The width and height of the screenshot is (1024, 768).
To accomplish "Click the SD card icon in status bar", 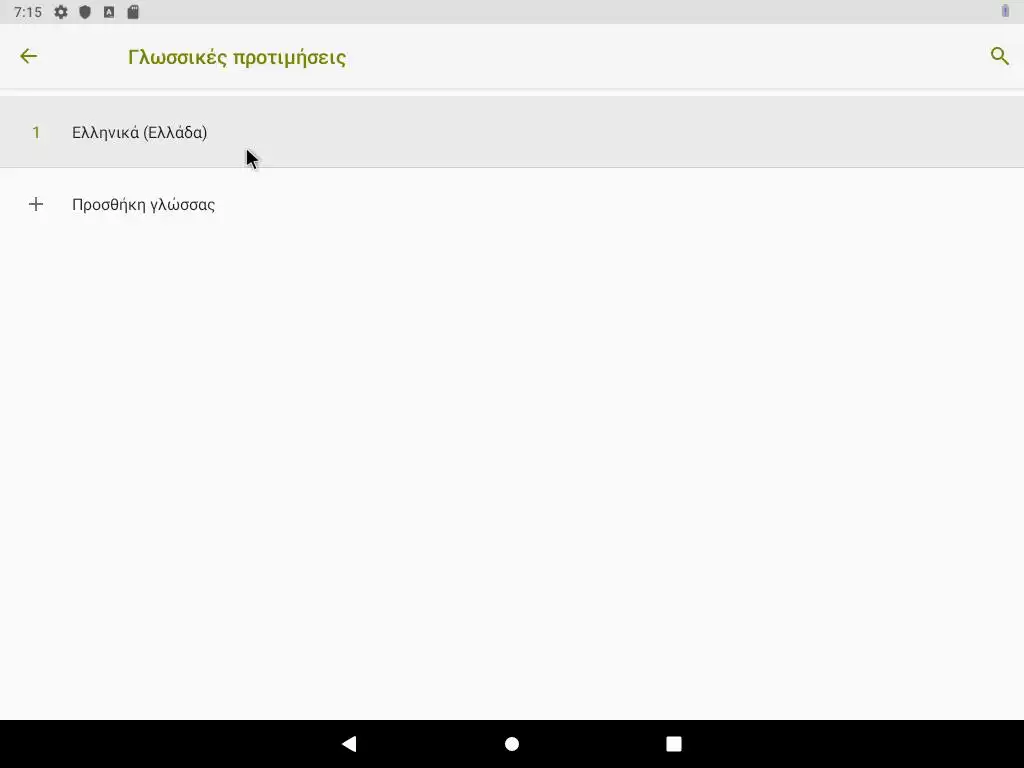I will tap(133, 12).
